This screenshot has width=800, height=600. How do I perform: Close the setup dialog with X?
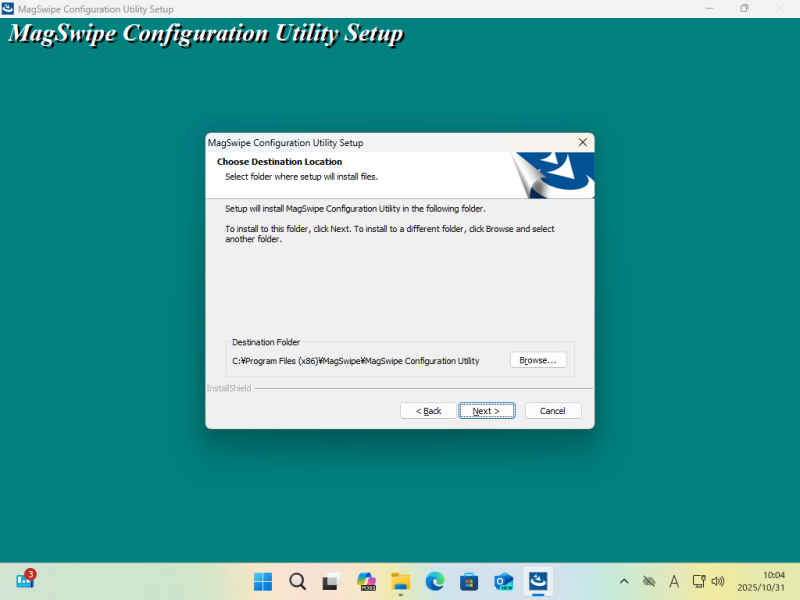[x=582, y=143]
